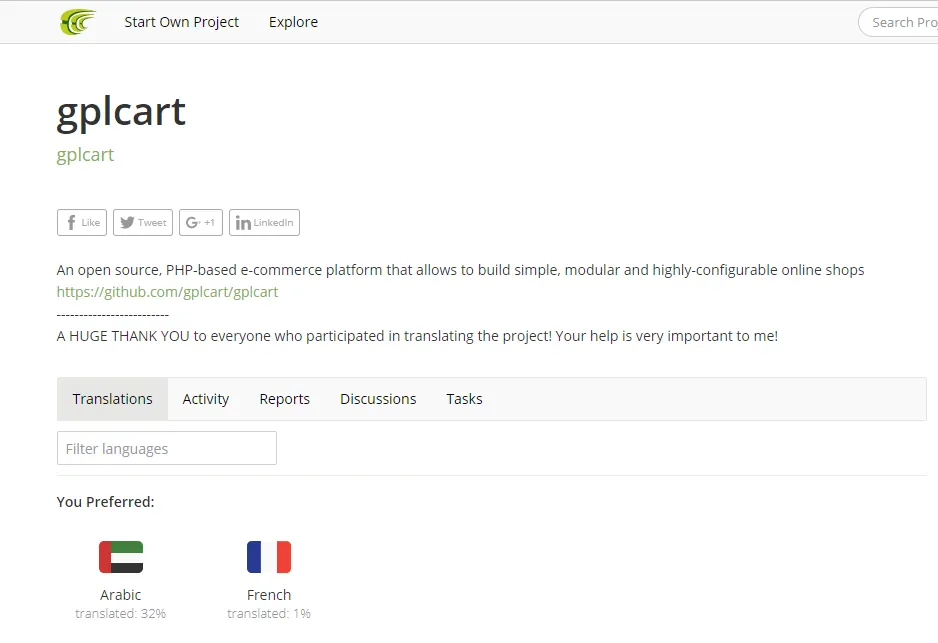
Task: Click the 'A HUGE THANK YOU' message
Action: click(x=417, y=336)
